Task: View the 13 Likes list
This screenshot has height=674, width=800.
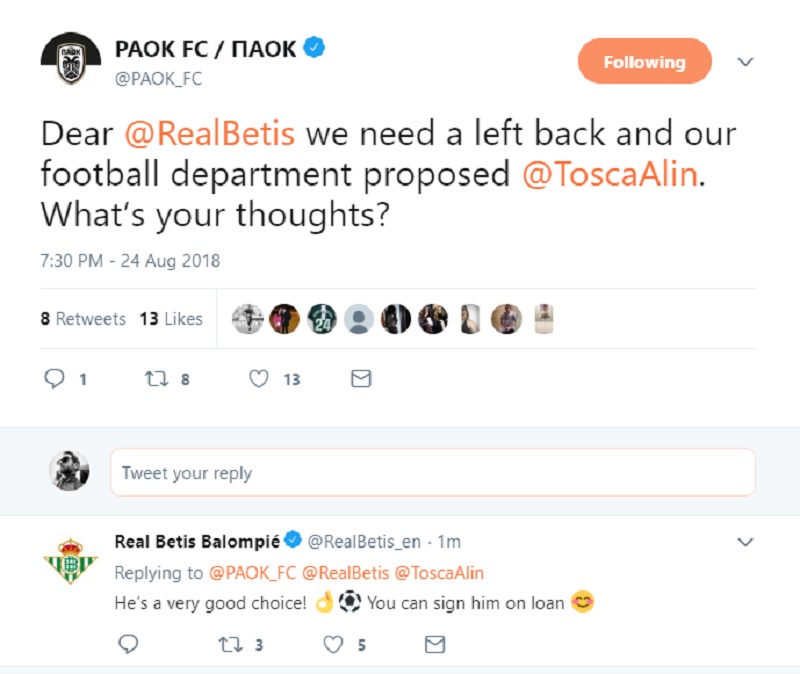Action: [x=171, y=319]
